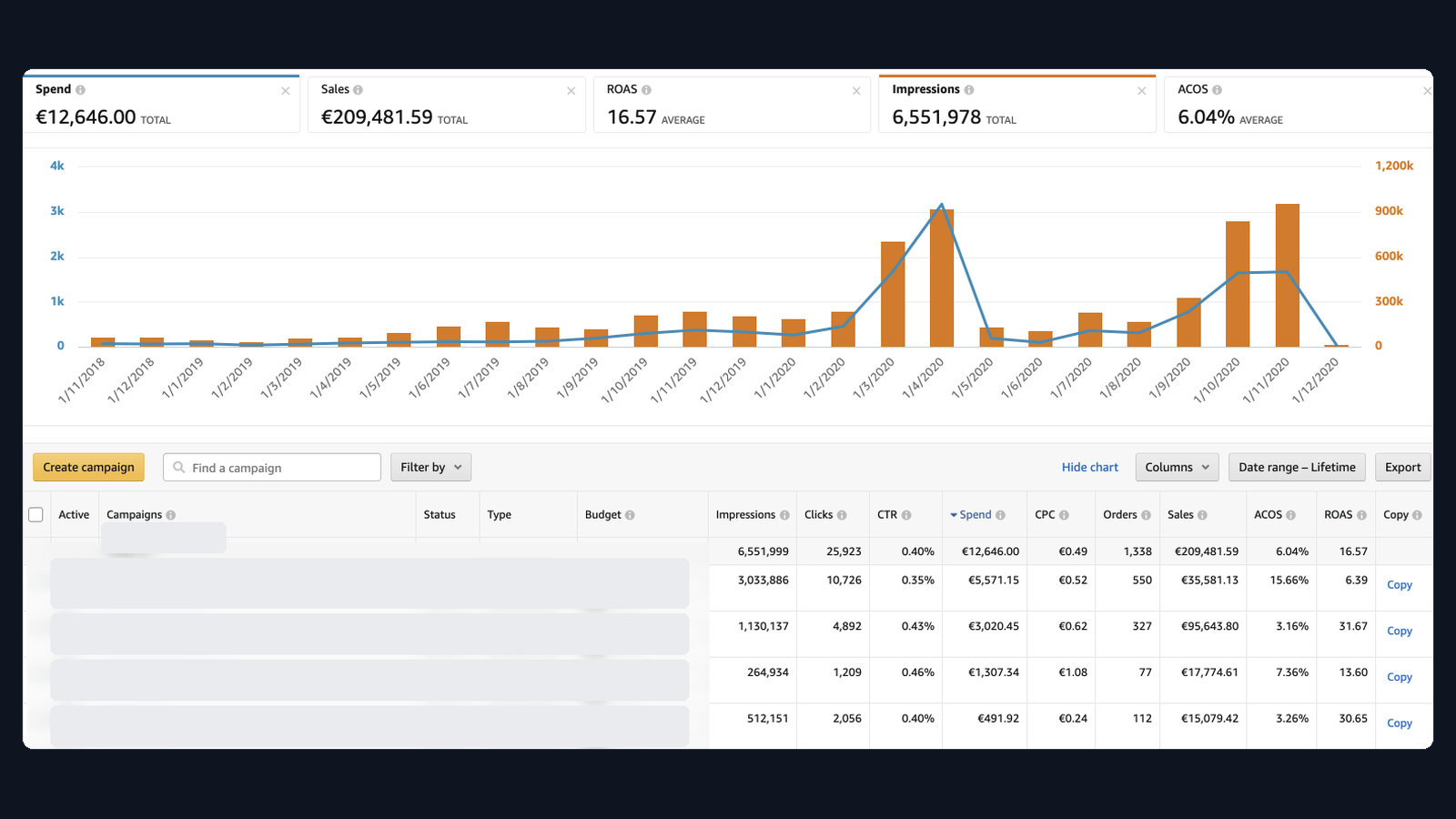Sort table by Status column header
This screenshot has width=1456, height=819.
tap(440, 515)
